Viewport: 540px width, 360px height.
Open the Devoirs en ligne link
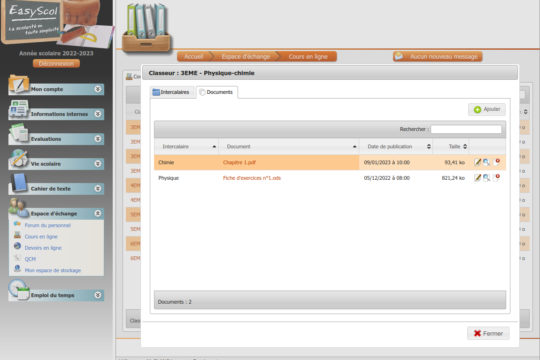[43, 248]
